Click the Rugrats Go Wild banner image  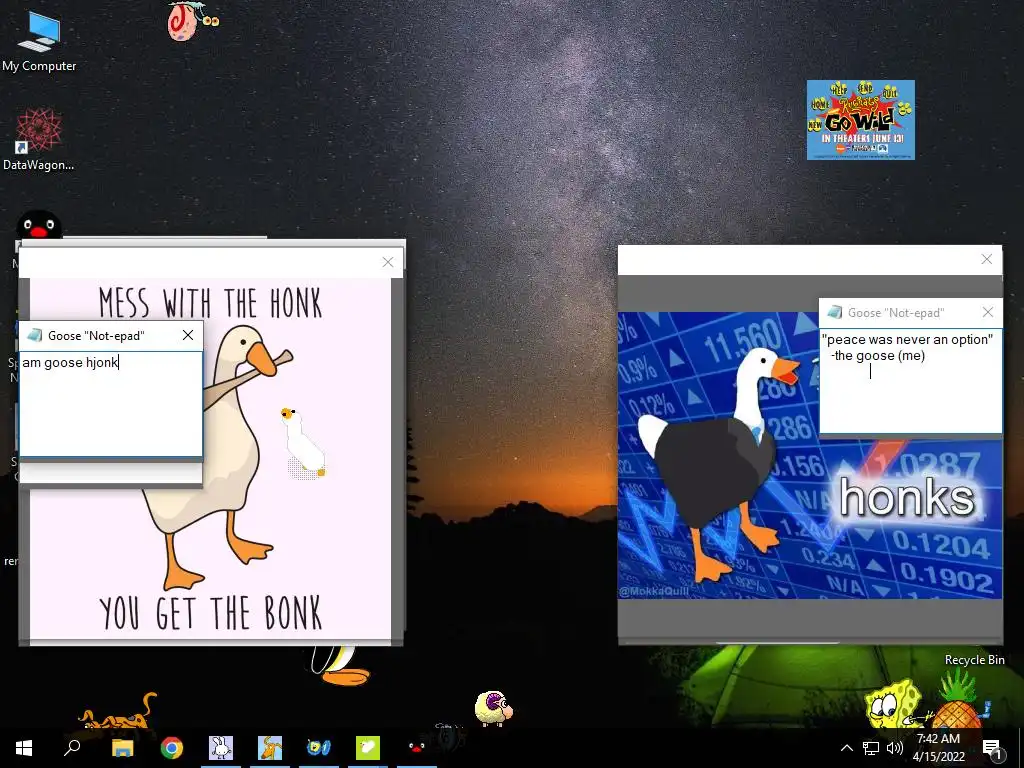tap(860, 120)
